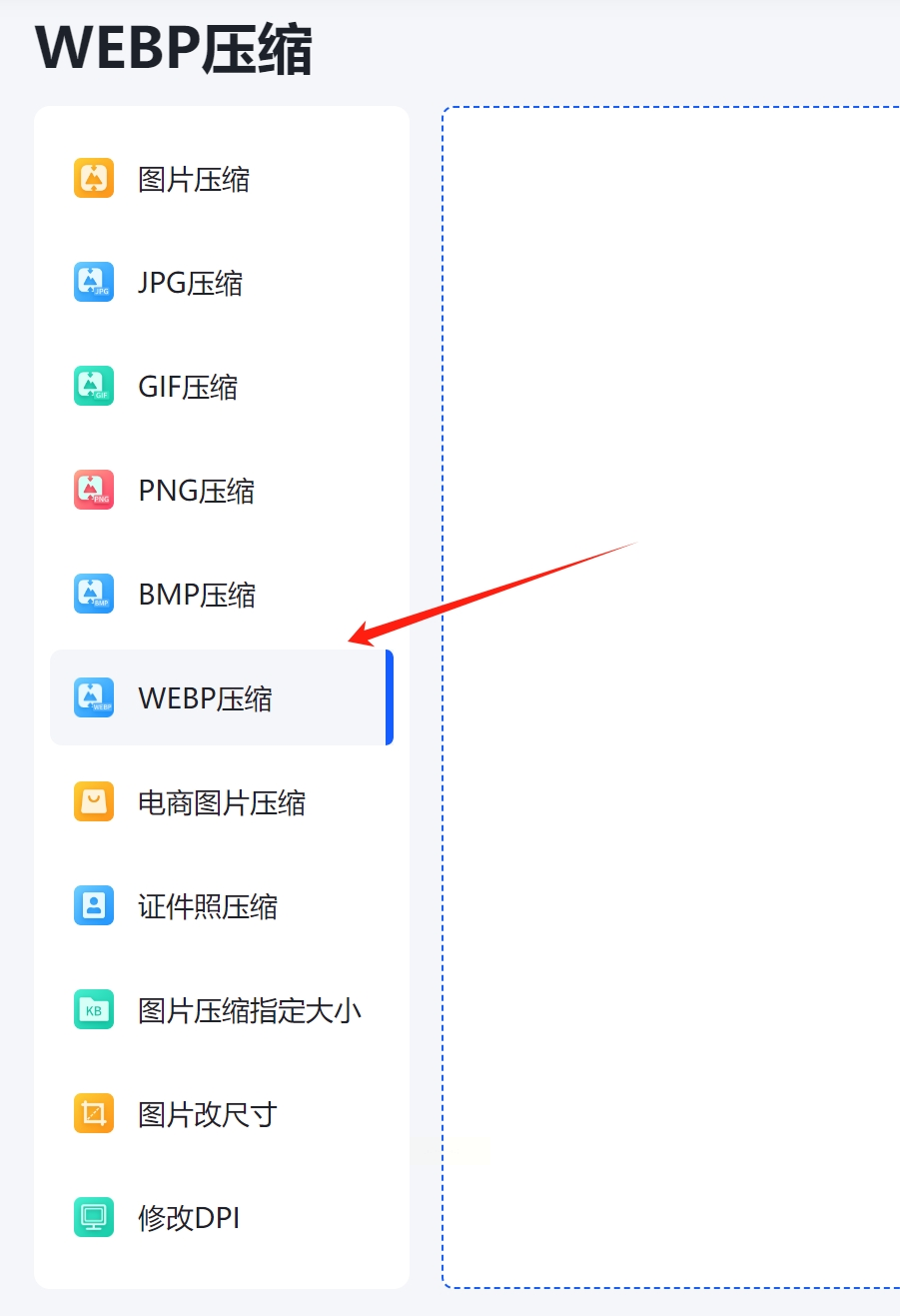
Task: Choose 修改DPI text link
Action: point(189,1218)
